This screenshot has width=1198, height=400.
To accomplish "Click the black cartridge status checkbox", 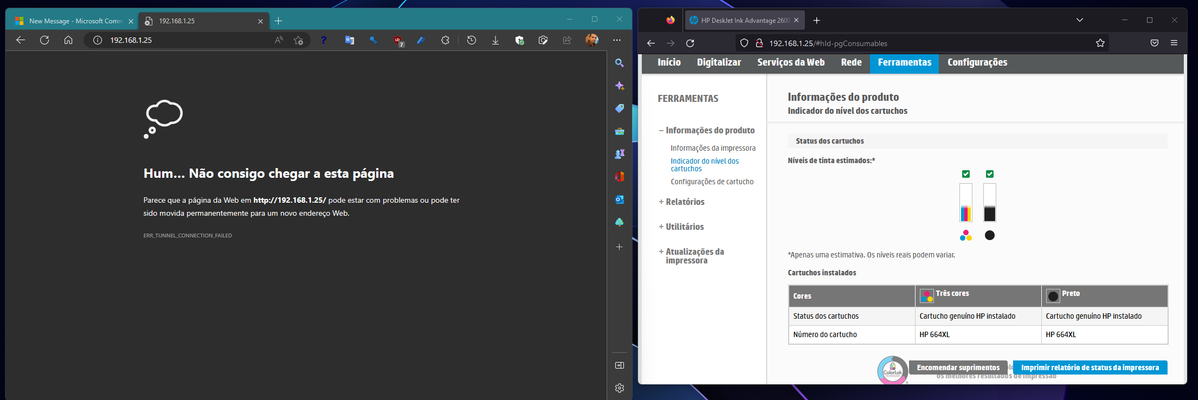I will (989, 174).
